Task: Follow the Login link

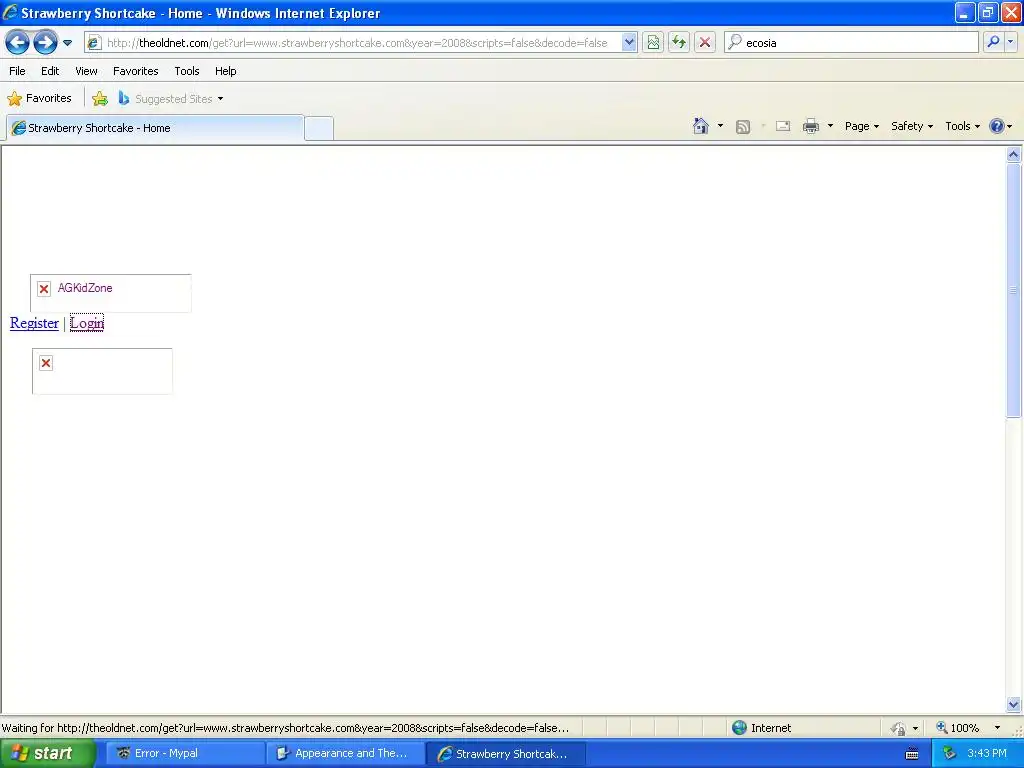Action: pyautogui.click(x=87, y=323)
